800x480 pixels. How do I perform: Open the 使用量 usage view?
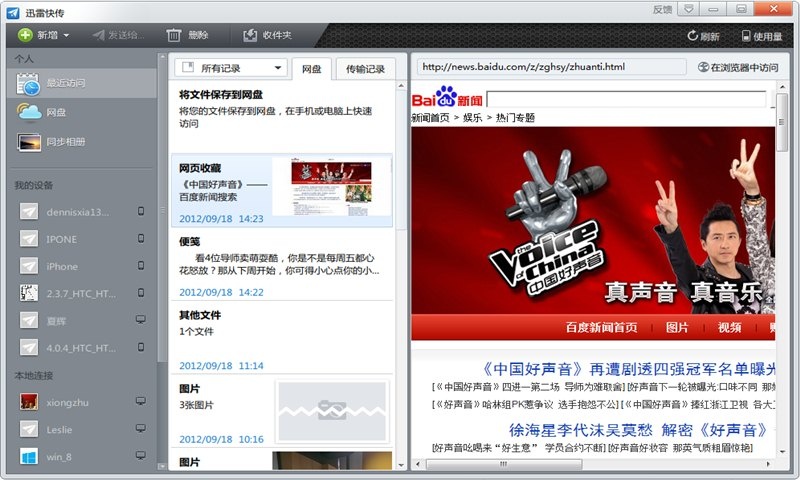coord(762,36)
